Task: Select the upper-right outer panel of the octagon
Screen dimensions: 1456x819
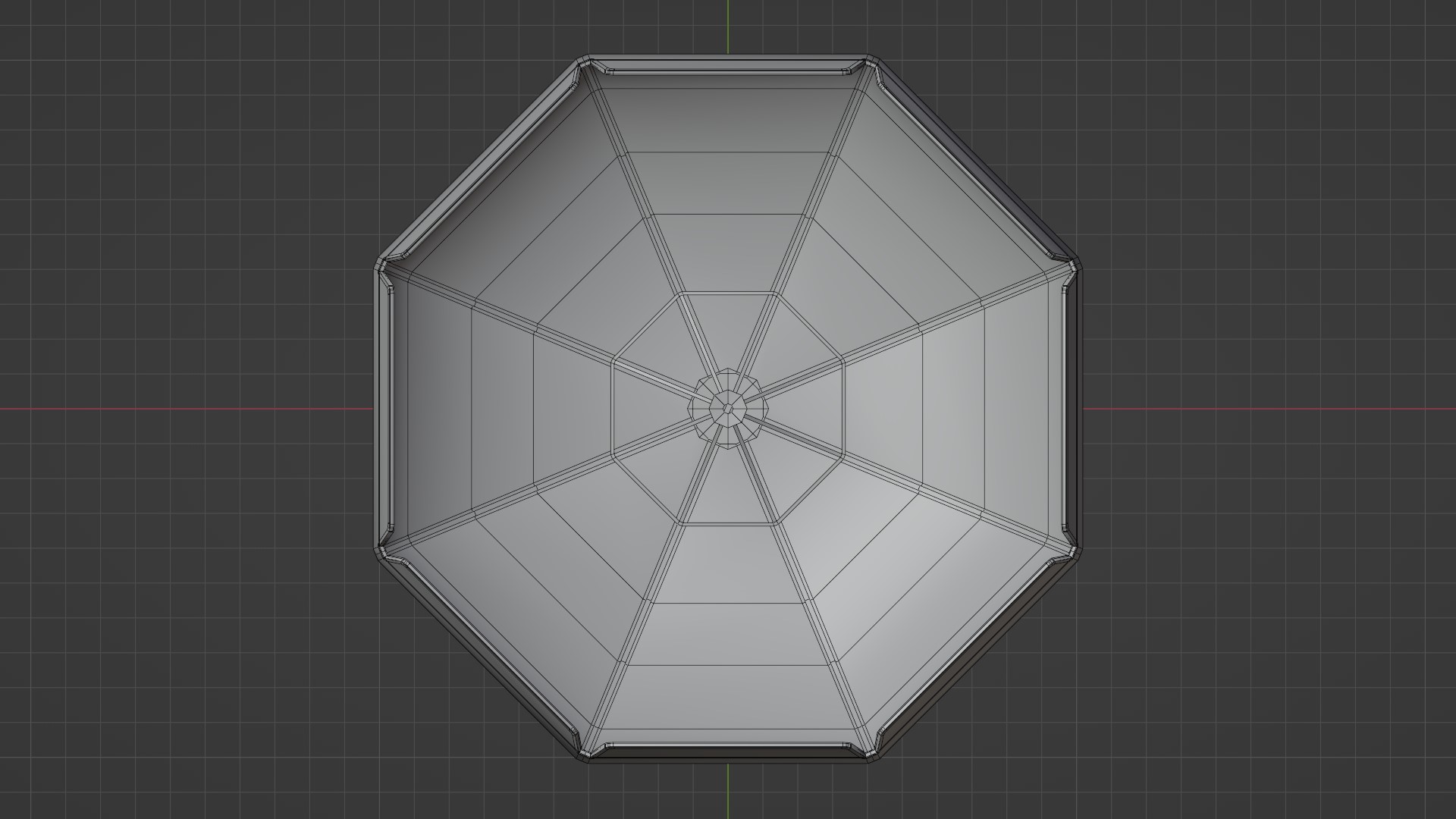Action: tap(933, 205)
